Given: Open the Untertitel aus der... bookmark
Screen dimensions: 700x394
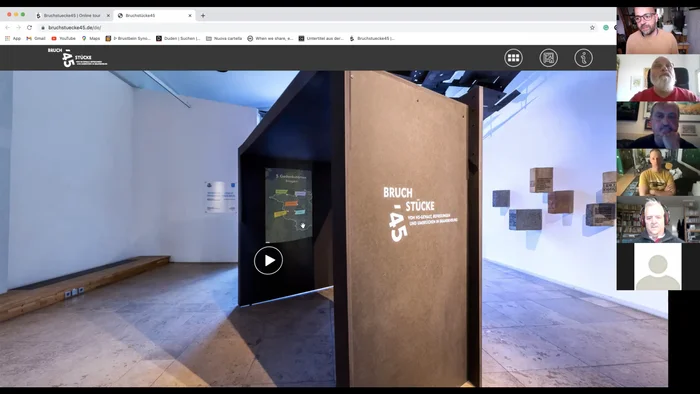Looking at the screenshot, I should coord(321,38).
